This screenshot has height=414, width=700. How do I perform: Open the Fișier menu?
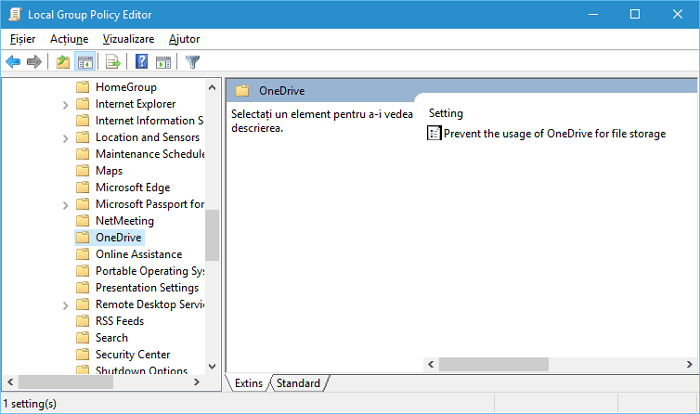[23, 39]
